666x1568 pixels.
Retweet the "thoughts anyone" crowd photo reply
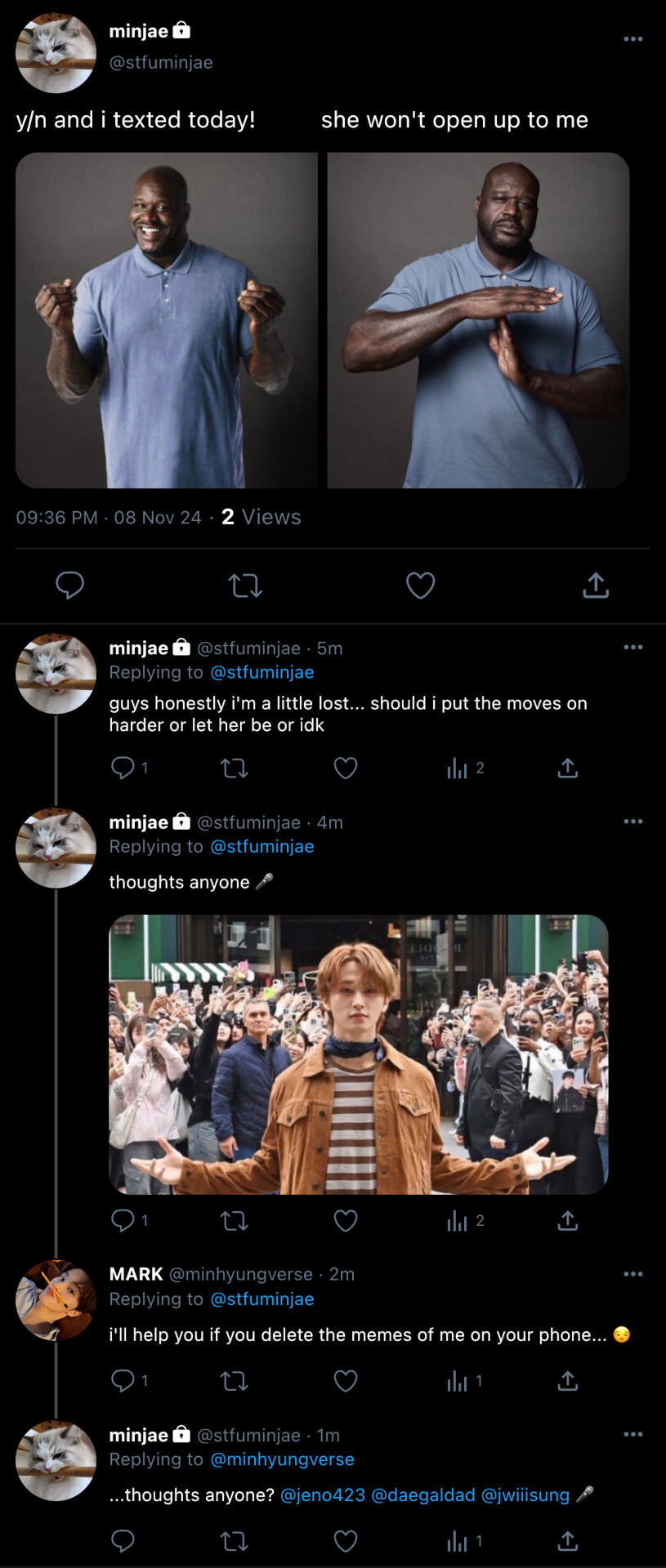pos(235,1221)
